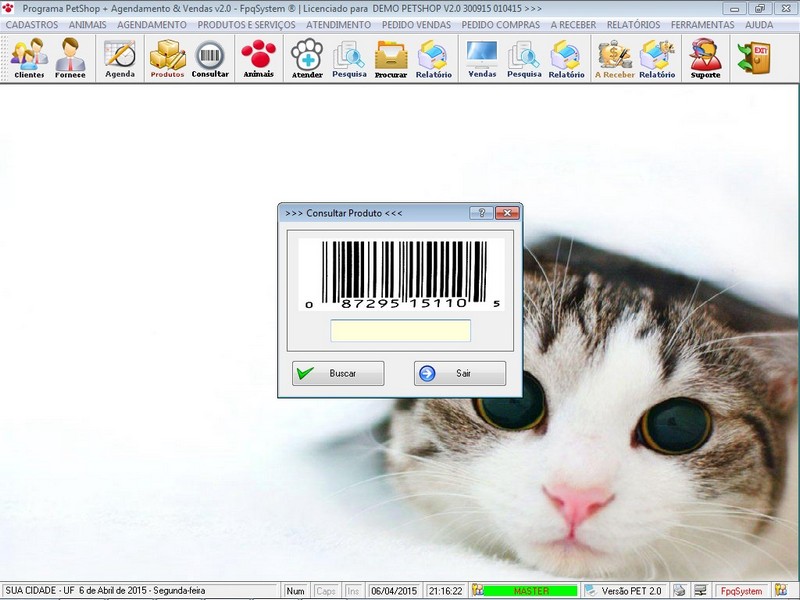Open the PEDIDO VENDAS menu
The height and width of the screenshot is (600, 800).
[416, 24]
